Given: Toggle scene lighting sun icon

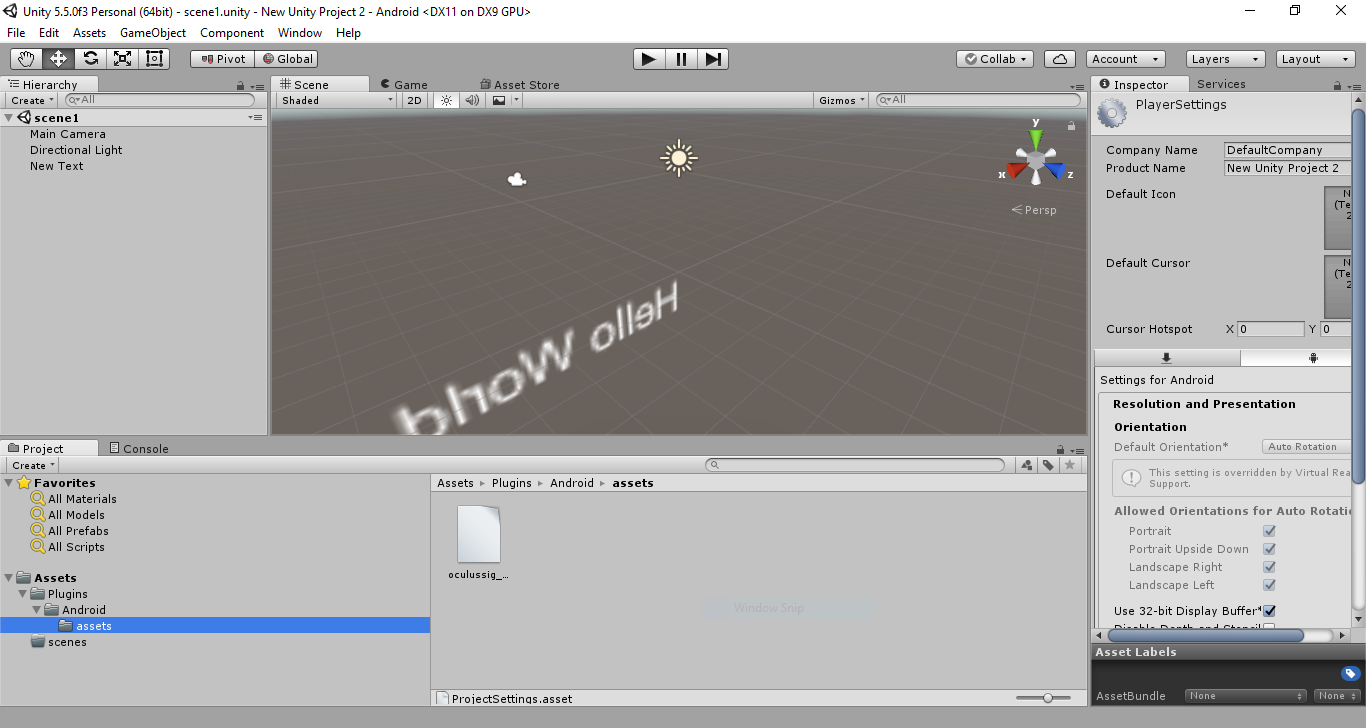Looking at the screenshot, I should click(x=447, y=100).
